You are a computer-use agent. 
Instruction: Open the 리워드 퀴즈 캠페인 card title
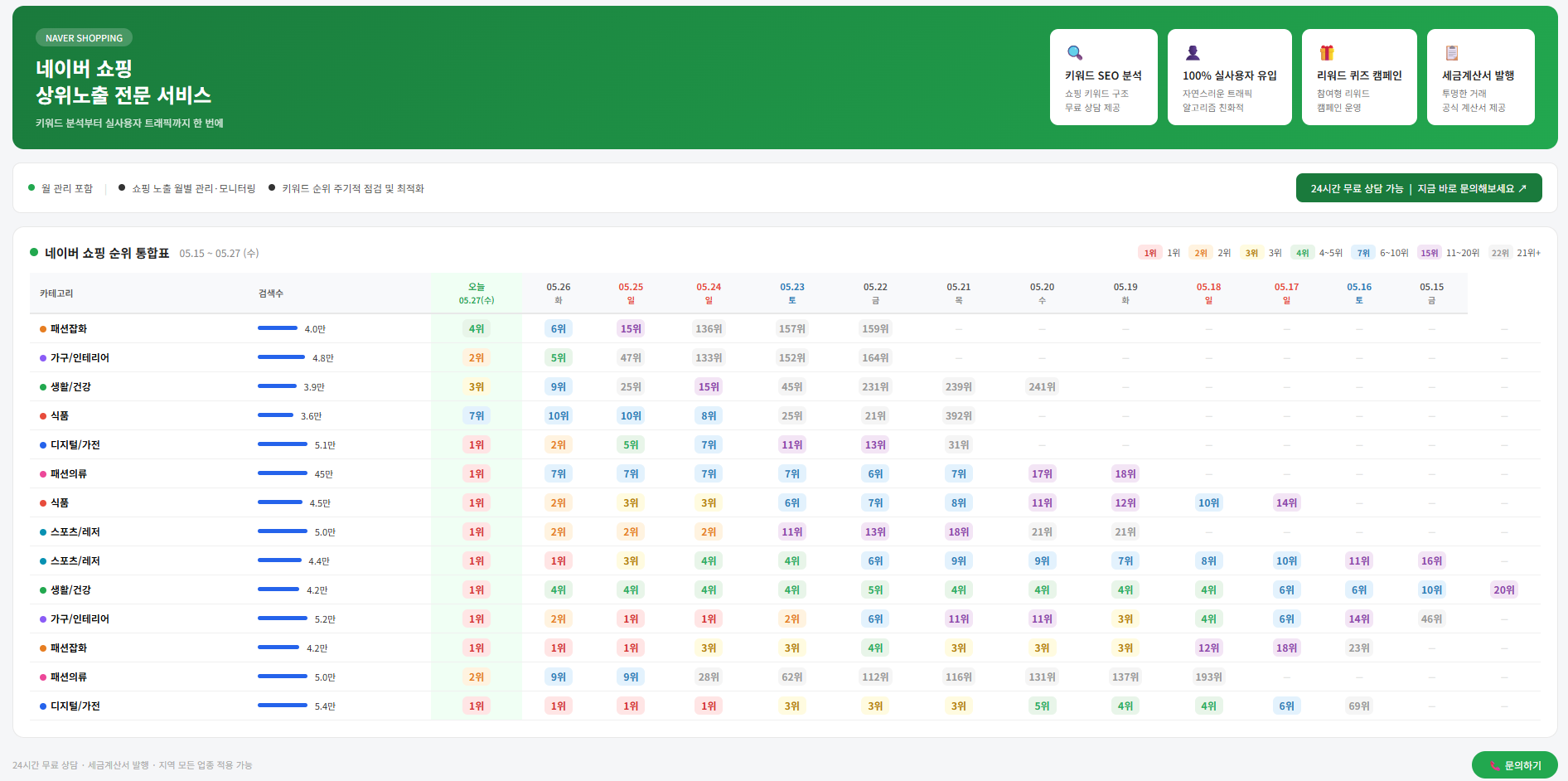[x=1359, y=75]
